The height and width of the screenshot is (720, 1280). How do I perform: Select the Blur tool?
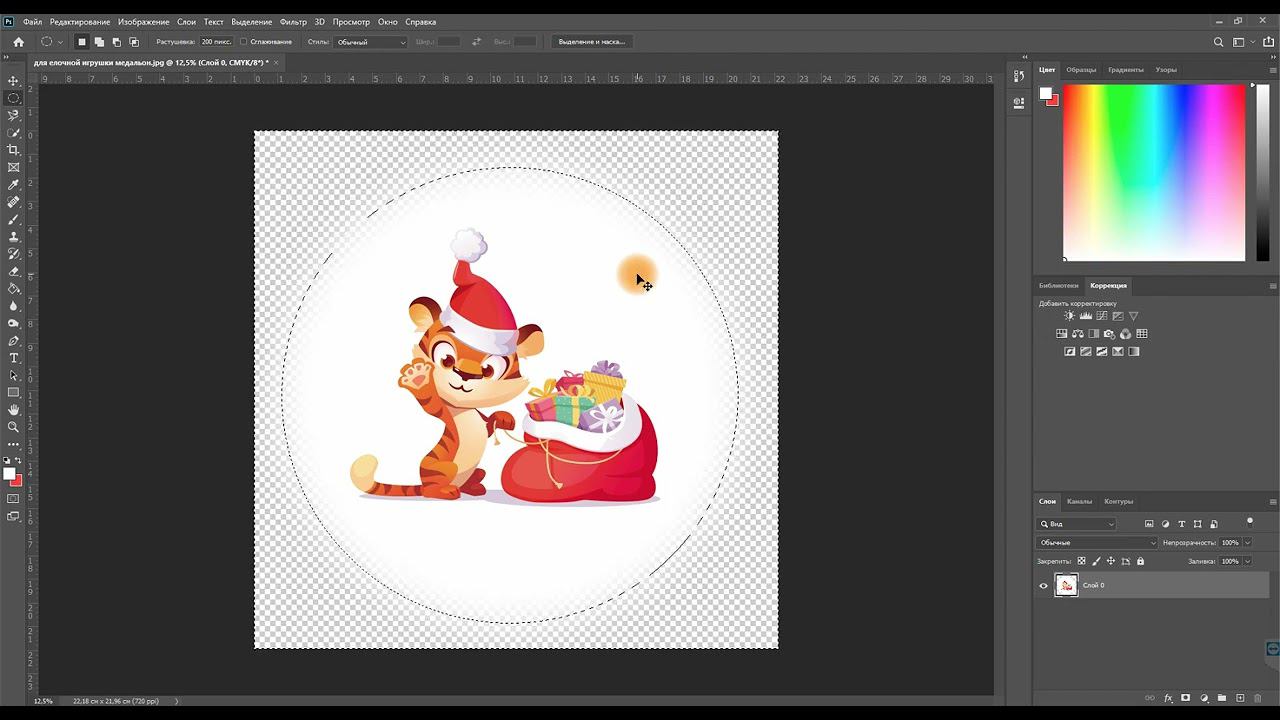(x=13, y=306)
